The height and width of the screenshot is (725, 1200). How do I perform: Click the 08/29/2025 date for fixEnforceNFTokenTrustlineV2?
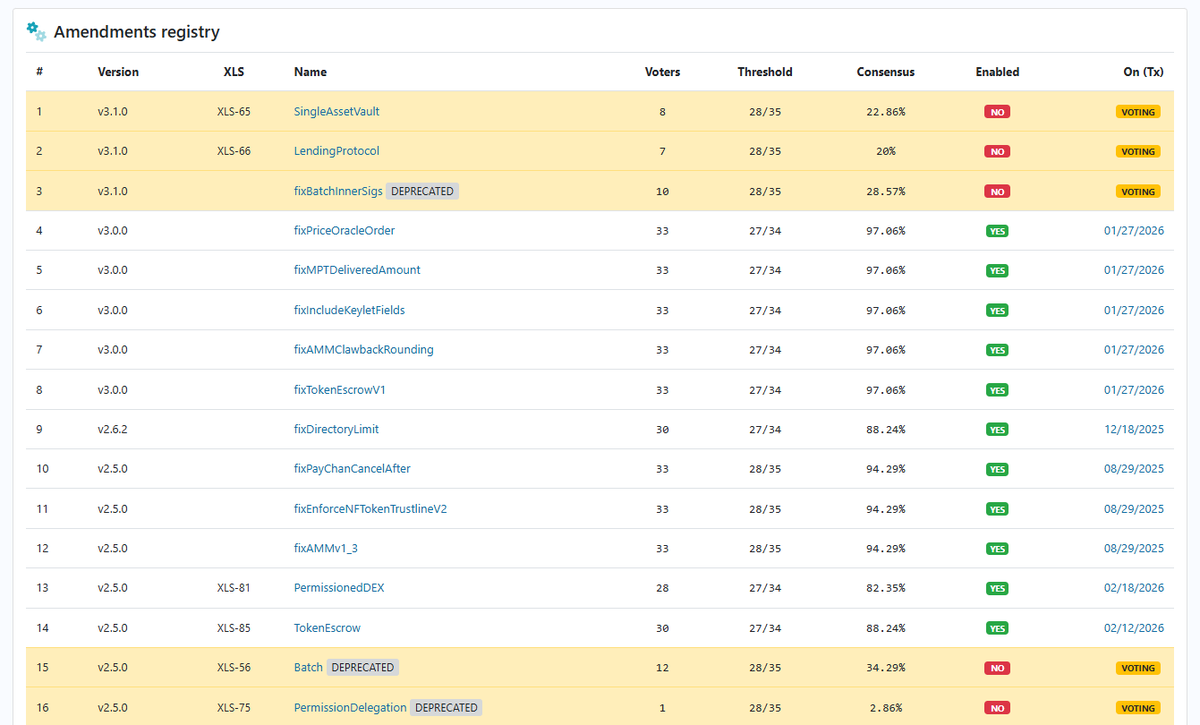[x=1134, y=509]
